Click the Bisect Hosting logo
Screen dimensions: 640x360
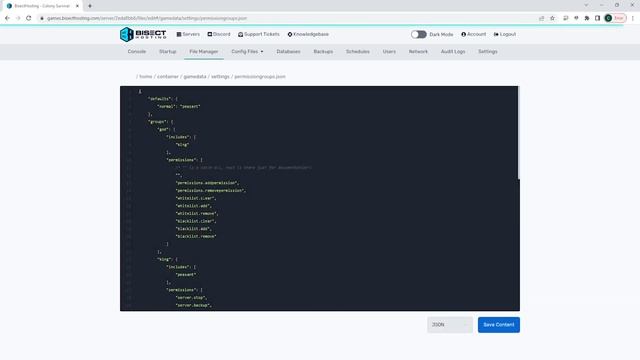143,34
